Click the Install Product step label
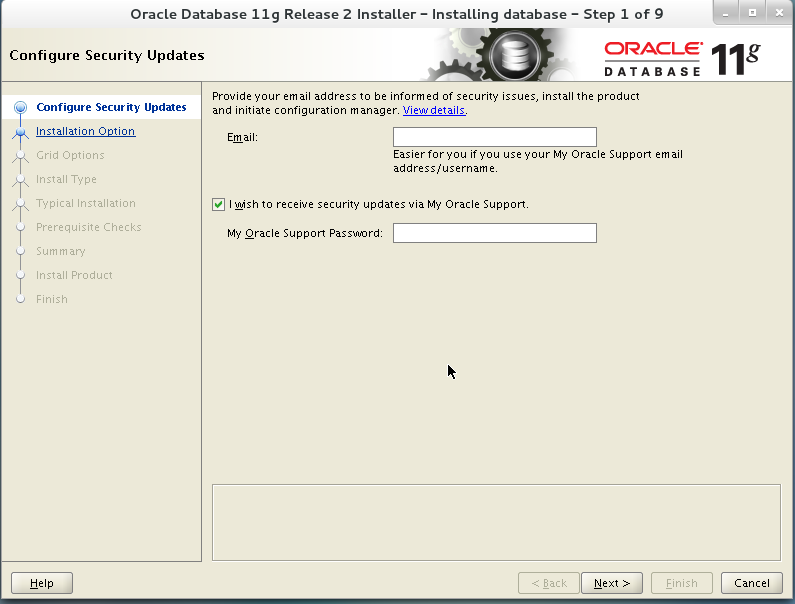 (x=74, y=275)
